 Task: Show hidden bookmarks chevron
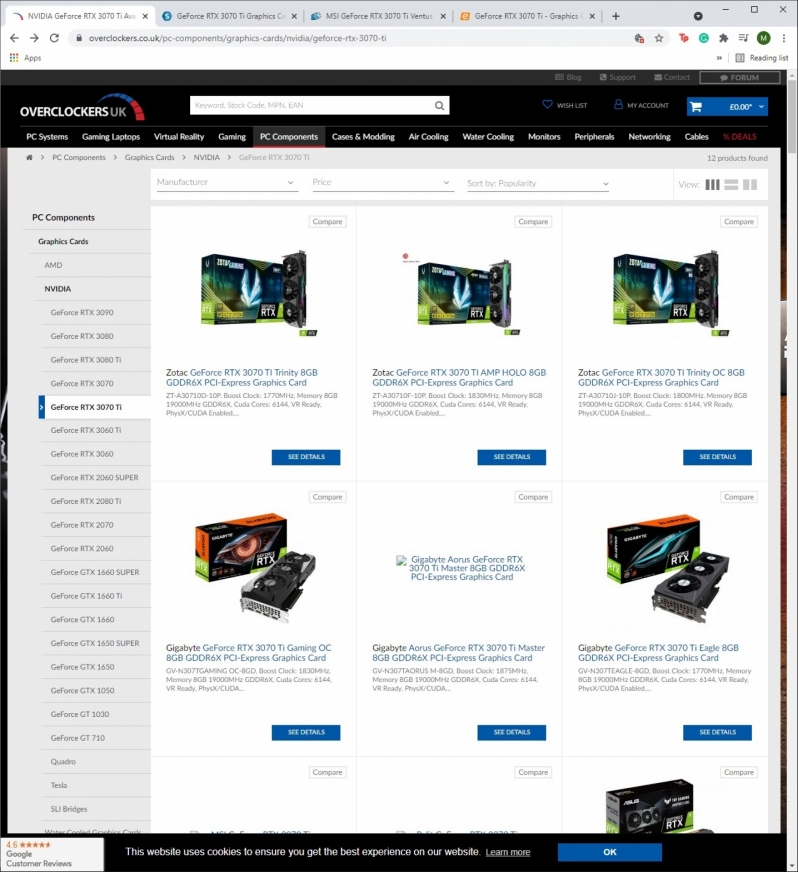719,57
